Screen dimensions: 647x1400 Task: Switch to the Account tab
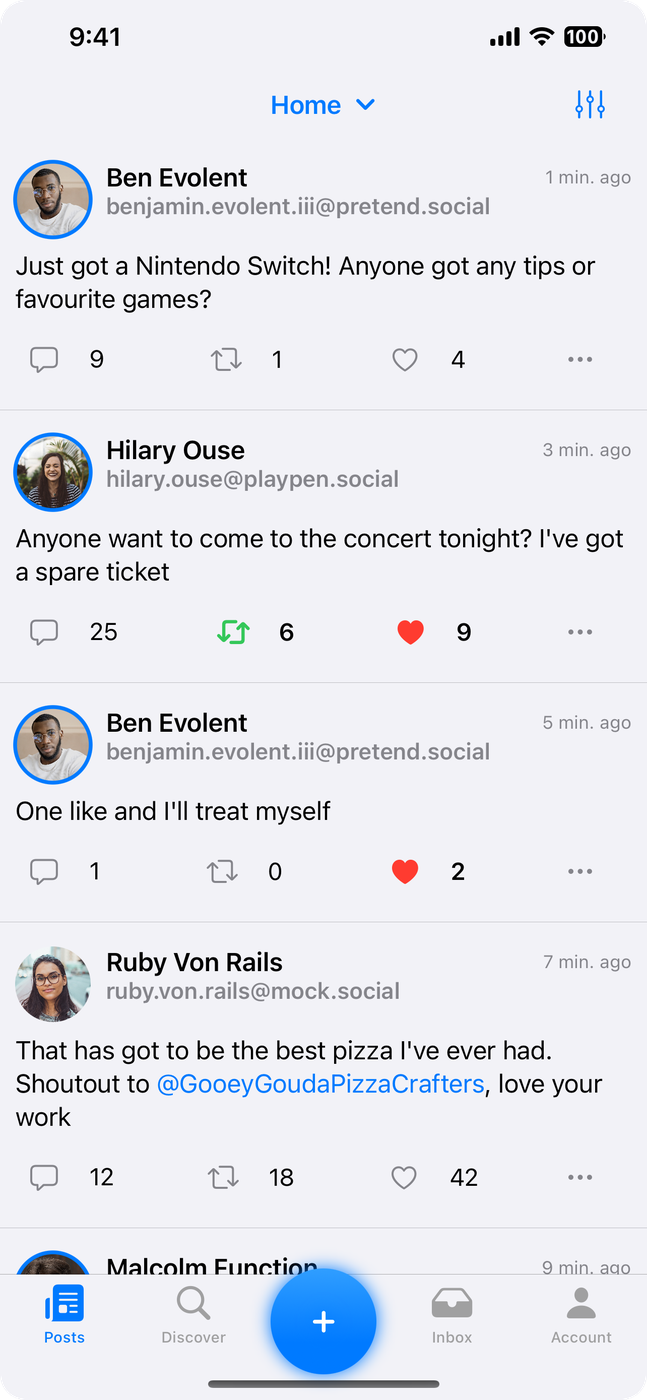581,1315
